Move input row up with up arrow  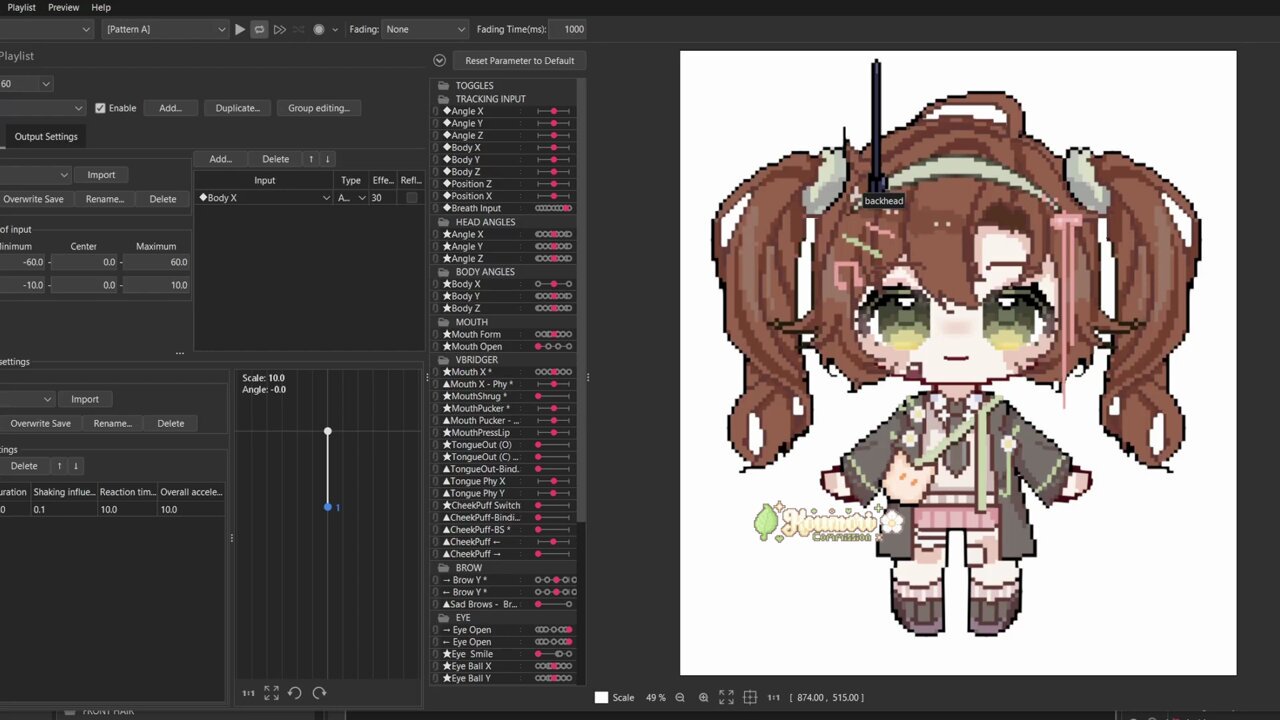click(x=311, y=159)
